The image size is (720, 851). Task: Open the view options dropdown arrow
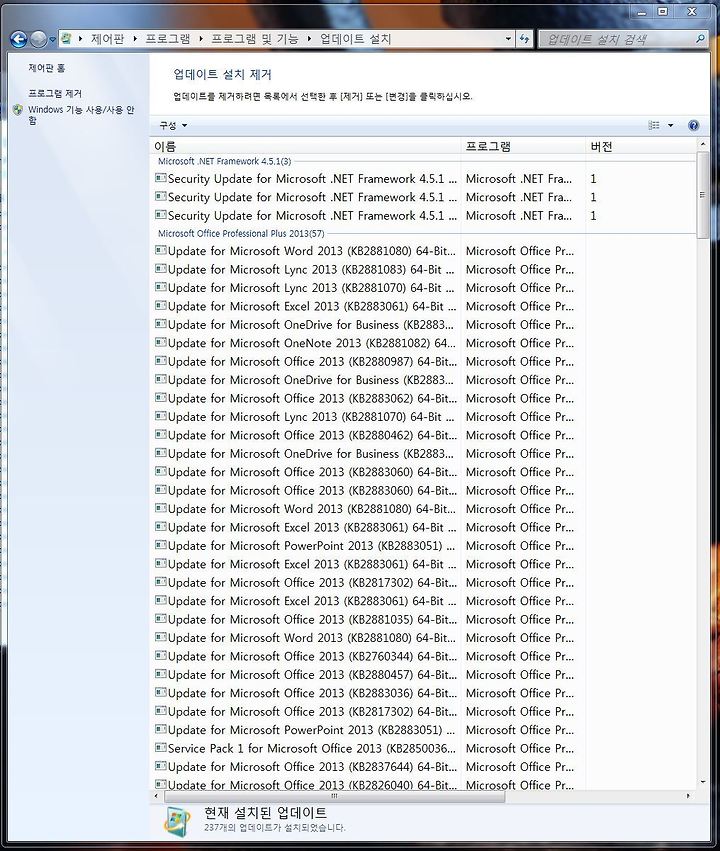pyautogui.click(x=671, y=125)
